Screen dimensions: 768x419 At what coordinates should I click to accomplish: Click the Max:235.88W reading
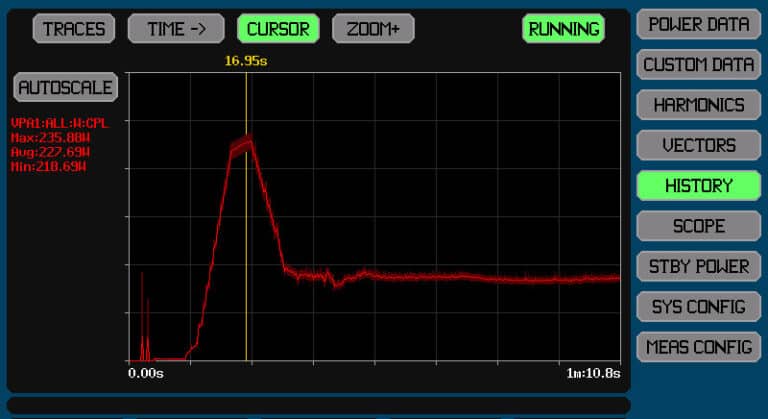pos(50,137)
